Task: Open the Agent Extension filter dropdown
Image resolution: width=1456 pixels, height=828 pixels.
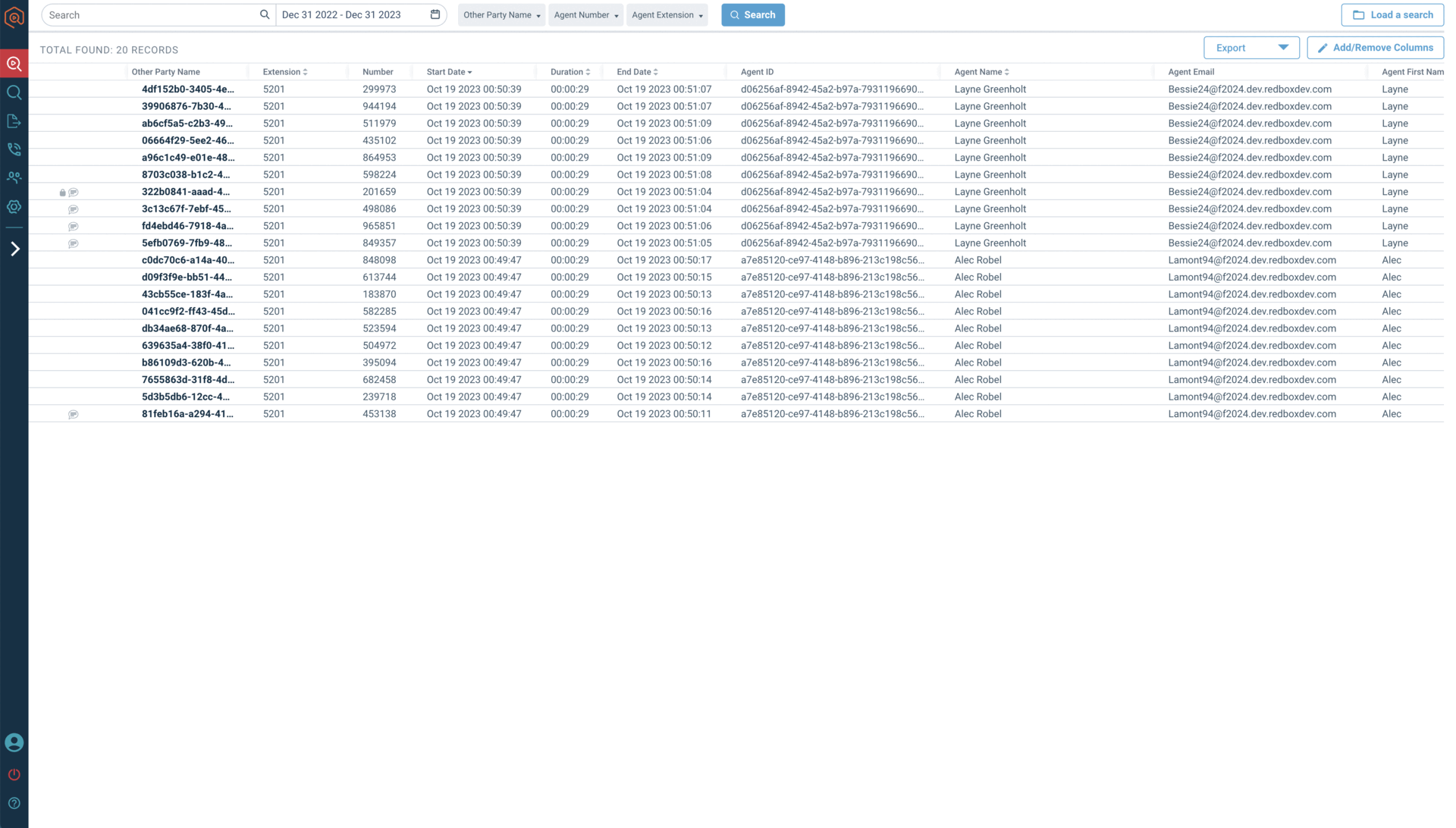Action: (667, 15)
